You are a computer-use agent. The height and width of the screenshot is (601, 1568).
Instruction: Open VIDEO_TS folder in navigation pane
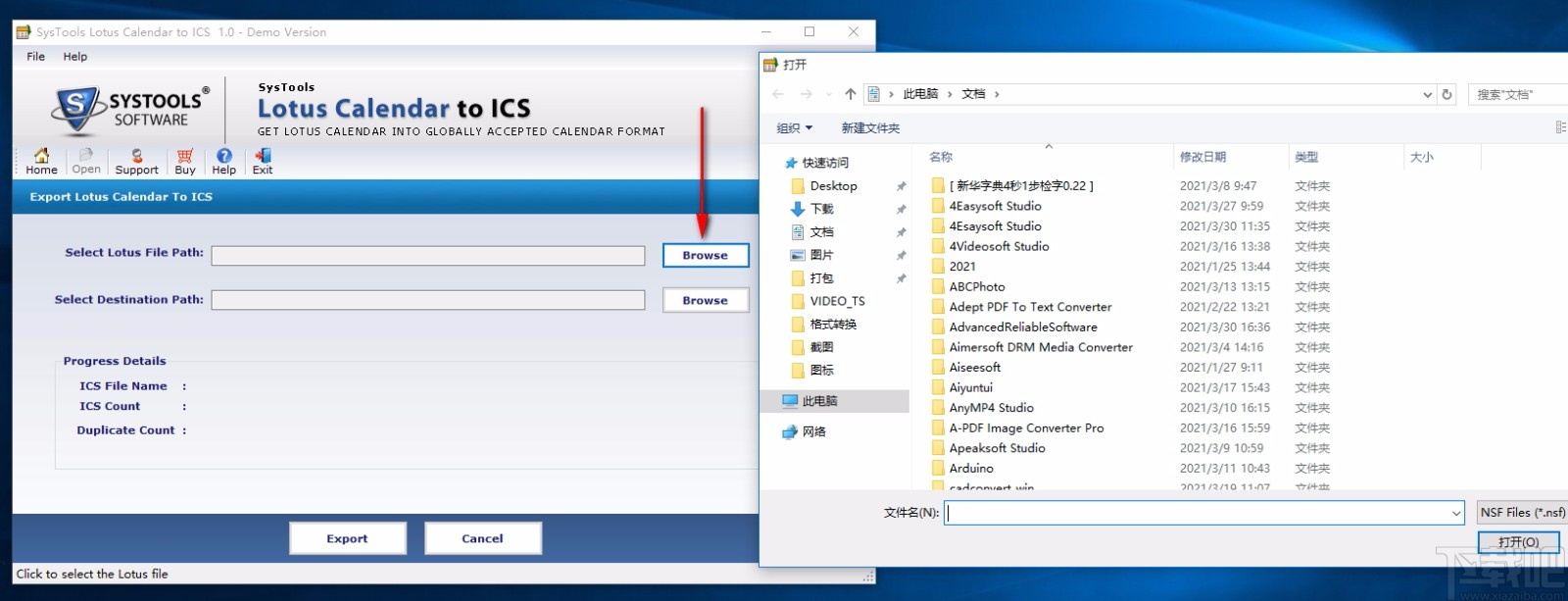[x=837, y=301]
